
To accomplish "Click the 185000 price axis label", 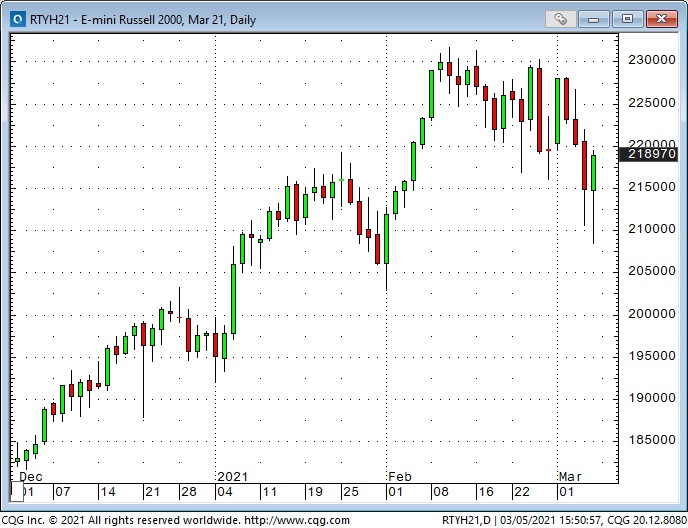I will point(652,440).
